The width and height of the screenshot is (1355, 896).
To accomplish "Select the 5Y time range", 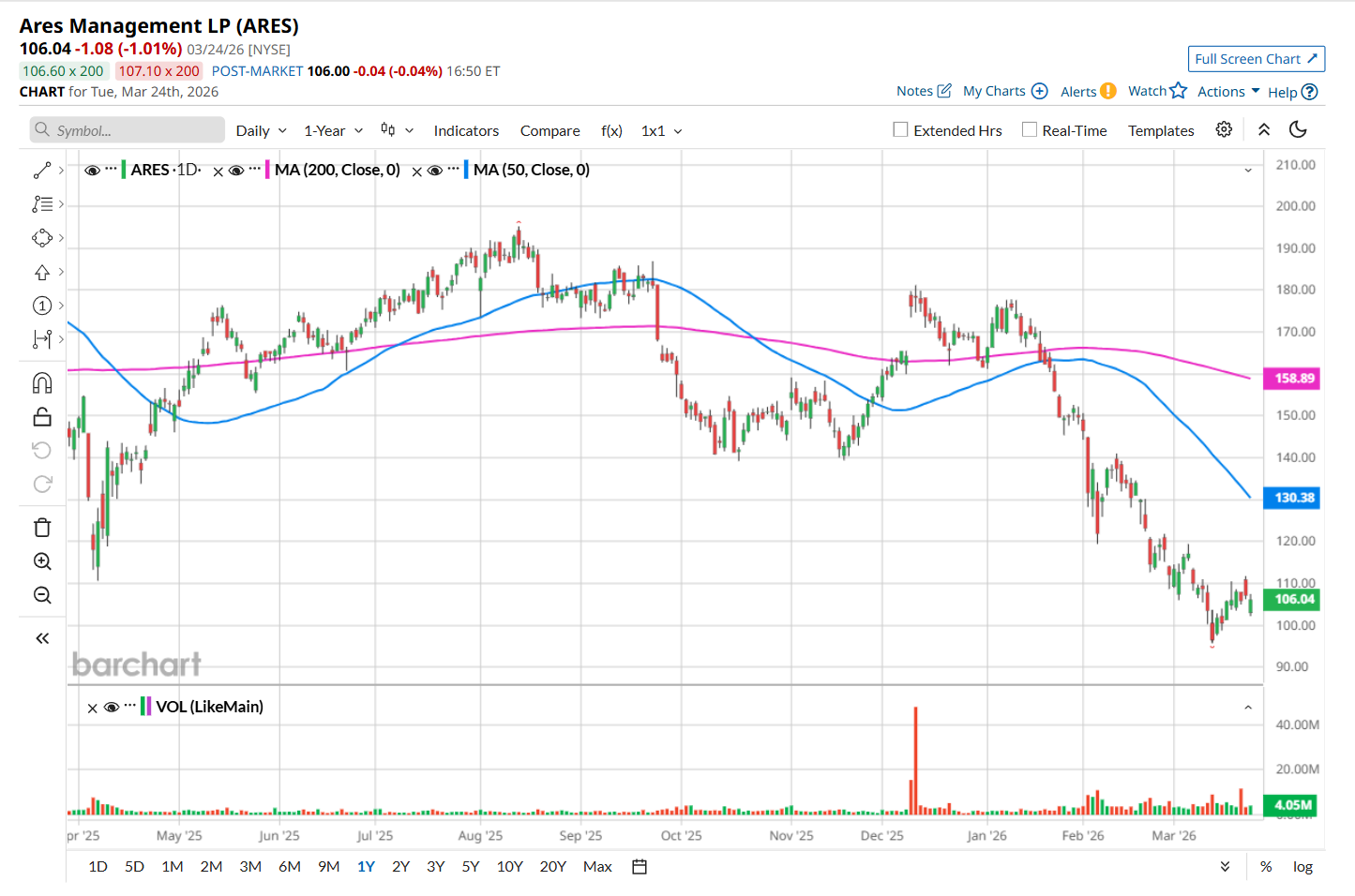I will (x=471, y=867).
